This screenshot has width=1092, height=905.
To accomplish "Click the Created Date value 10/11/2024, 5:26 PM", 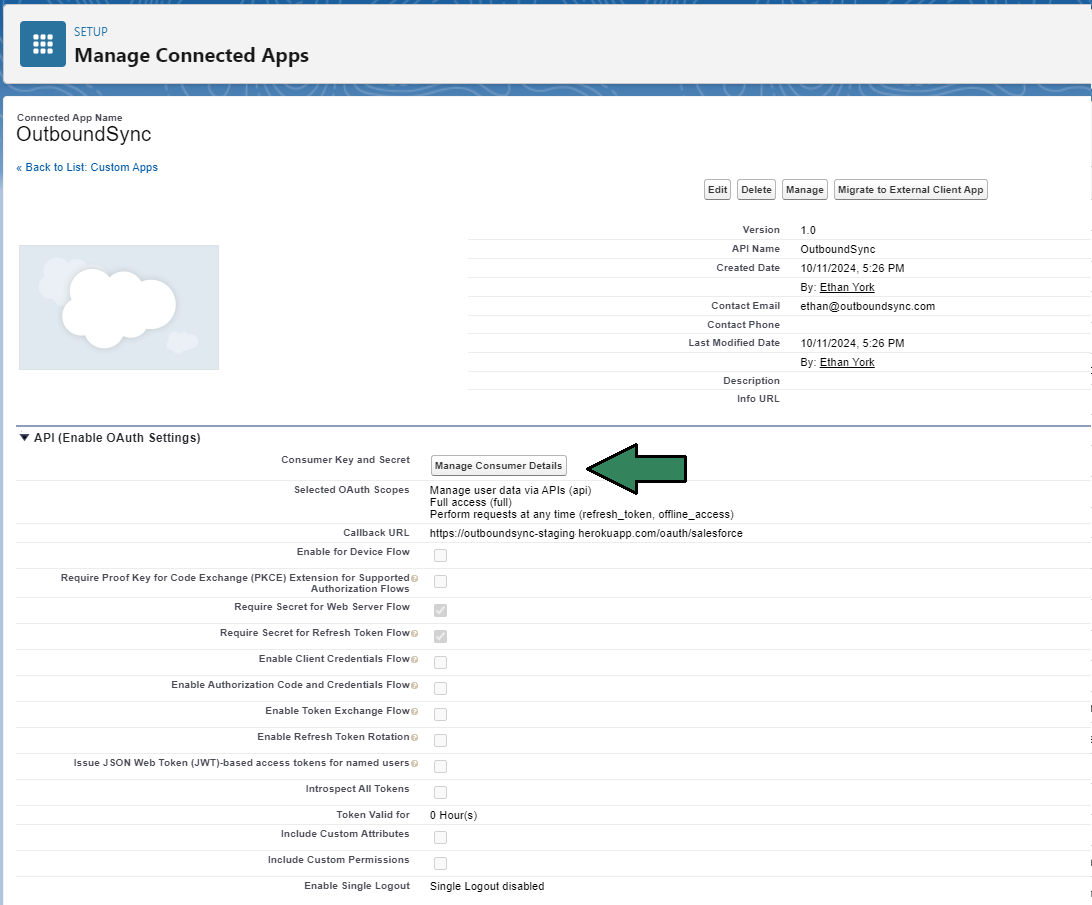I will (852, 268).
